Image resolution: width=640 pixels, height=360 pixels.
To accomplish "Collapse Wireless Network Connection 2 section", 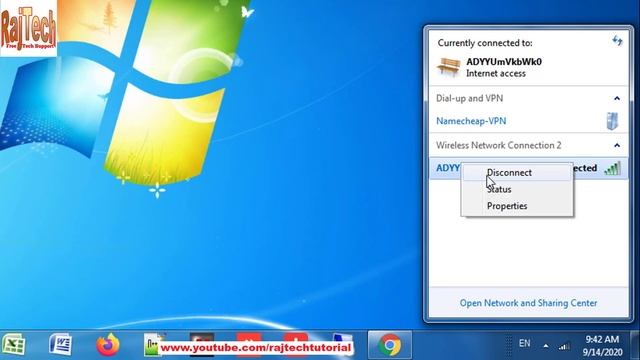I will coord(617,145).
